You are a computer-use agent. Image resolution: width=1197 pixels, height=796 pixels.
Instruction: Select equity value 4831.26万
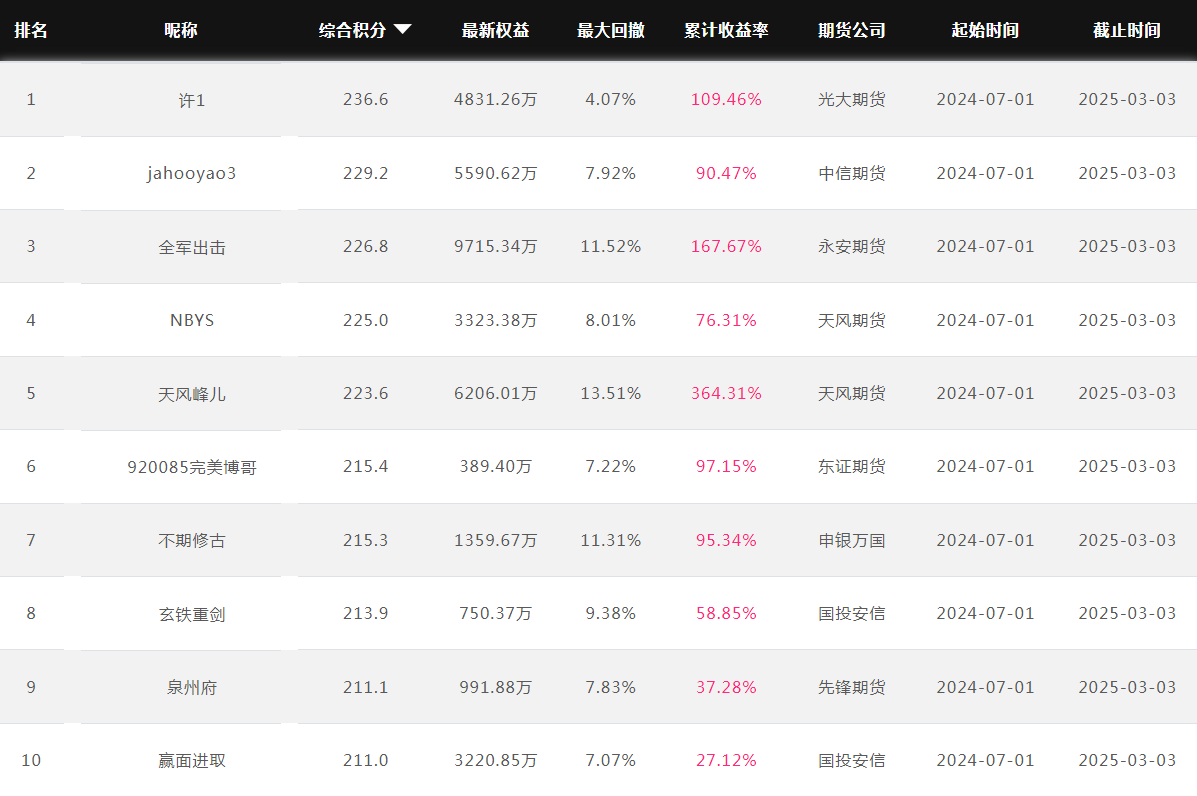tap(495, 99)
